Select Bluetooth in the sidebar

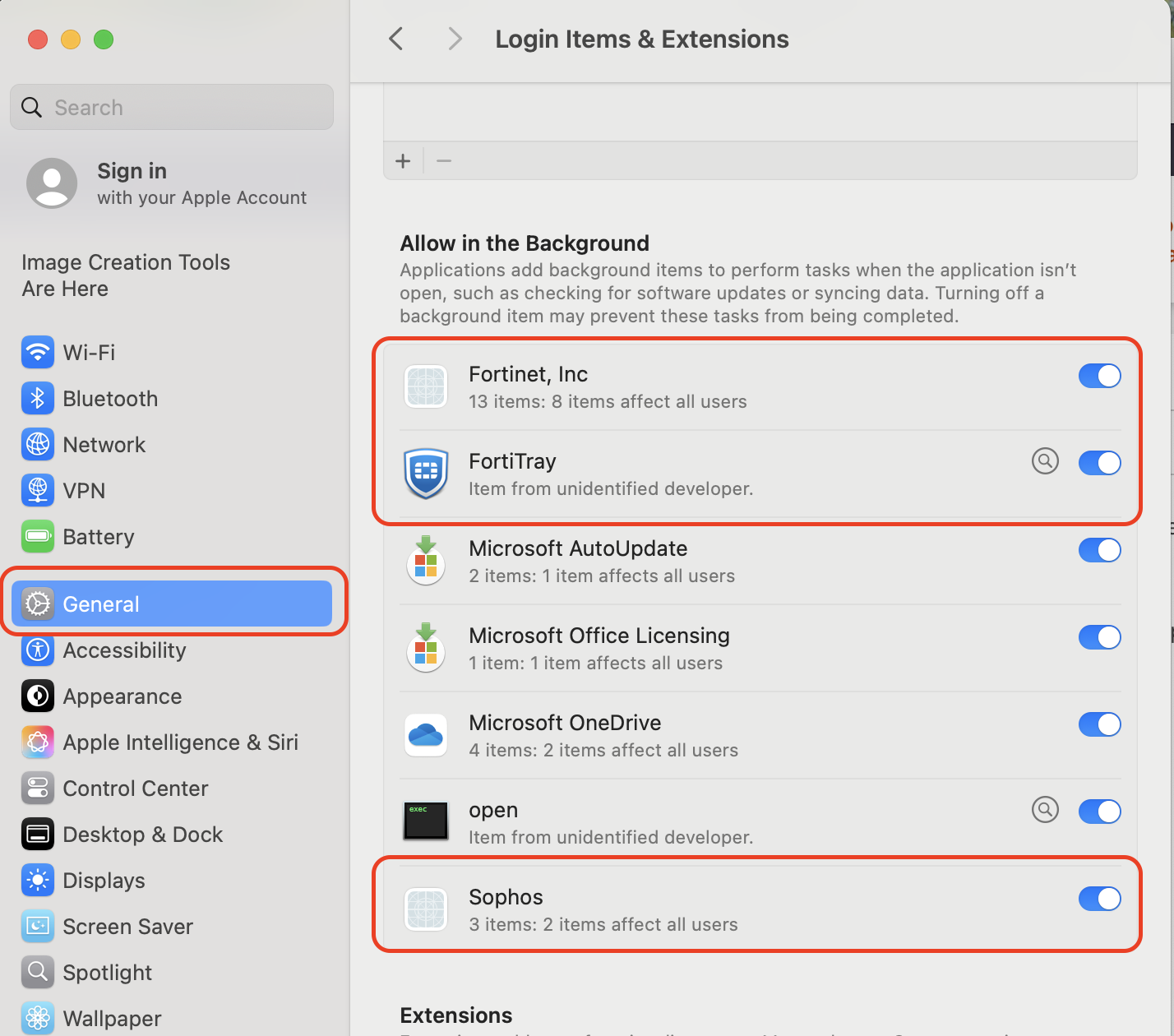pos(110,399)
